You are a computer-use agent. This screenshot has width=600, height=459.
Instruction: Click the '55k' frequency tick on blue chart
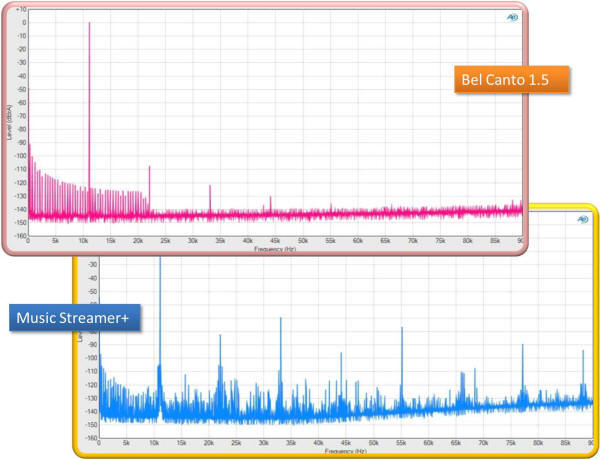click(x=401, y=443)
